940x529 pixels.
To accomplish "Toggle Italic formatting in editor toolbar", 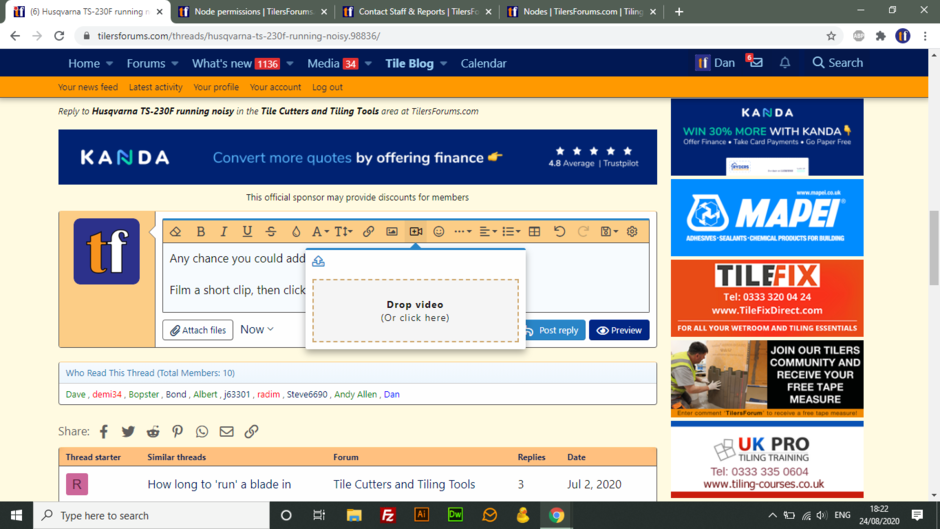I will (224, 232).
